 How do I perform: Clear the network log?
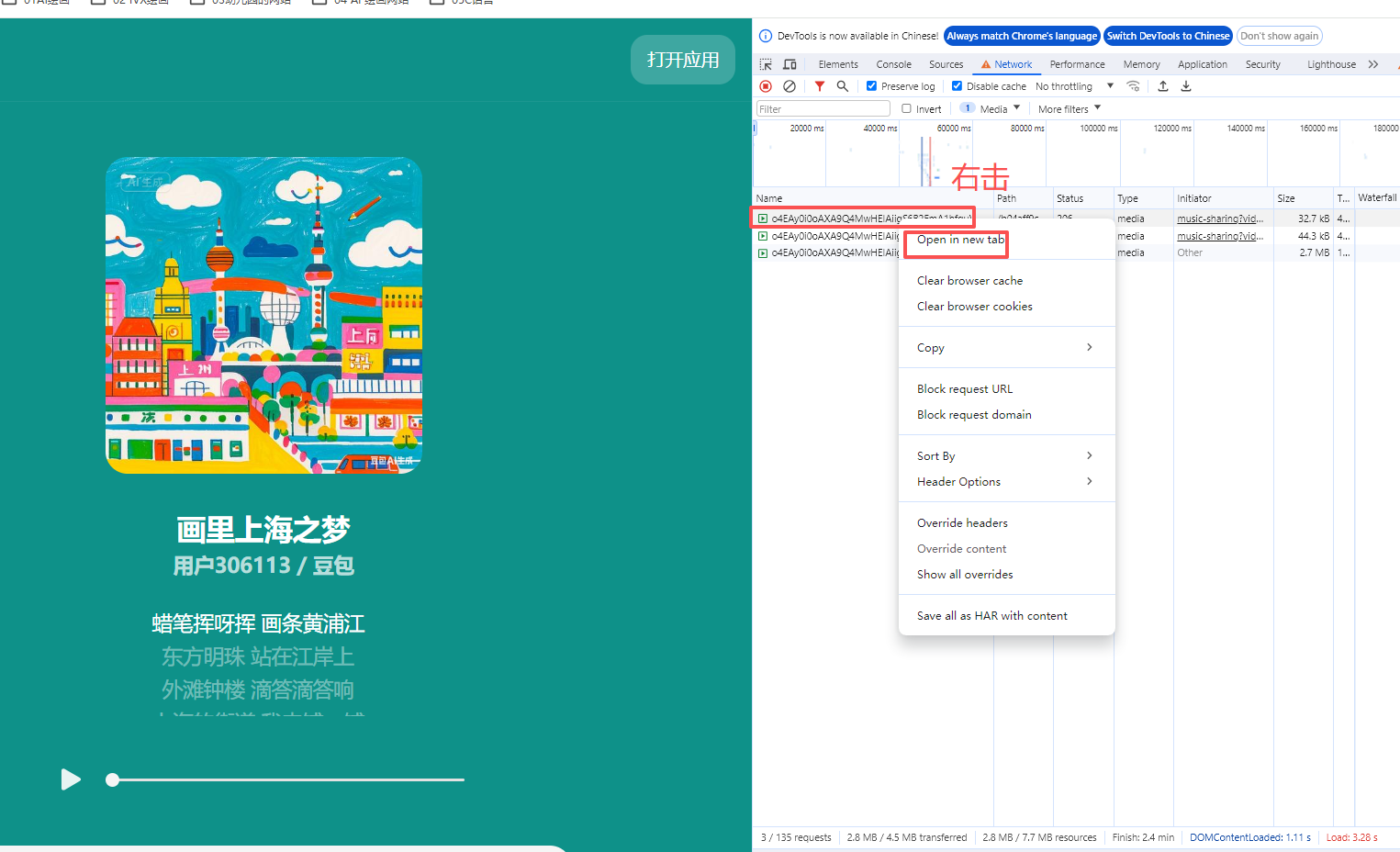click(x=790, y=86)
